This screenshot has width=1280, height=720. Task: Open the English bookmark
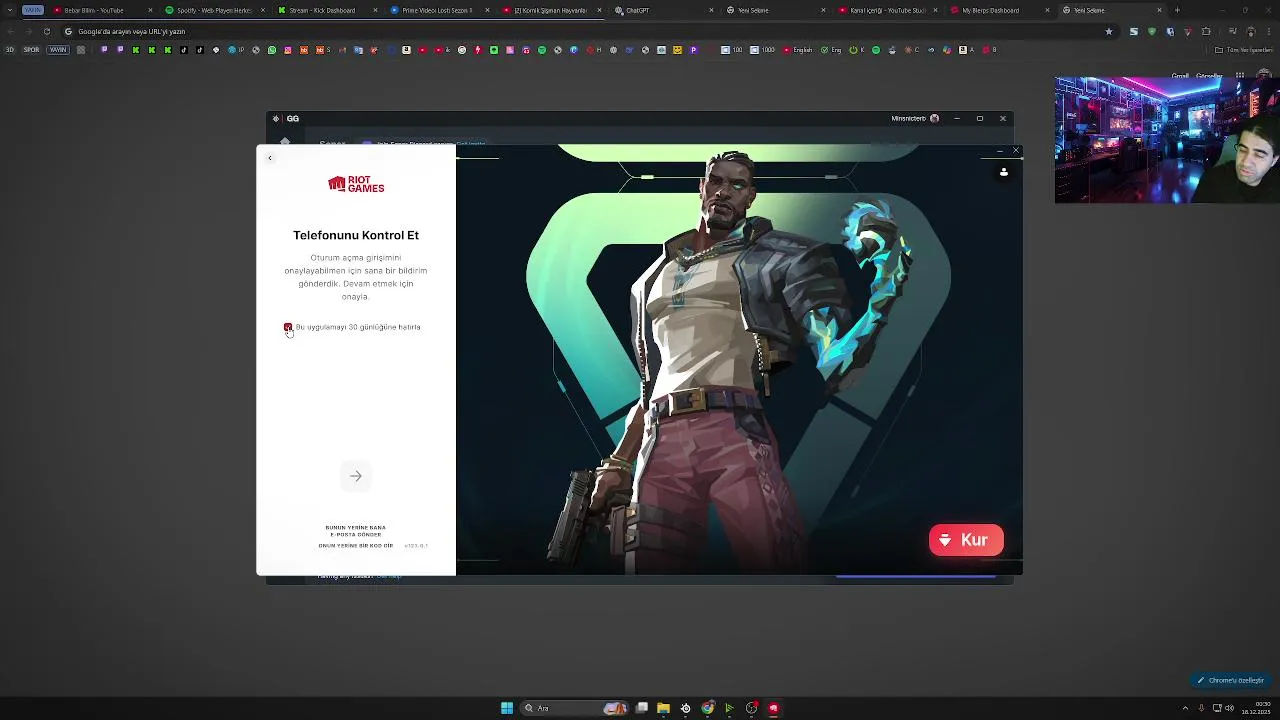(799, 50)
